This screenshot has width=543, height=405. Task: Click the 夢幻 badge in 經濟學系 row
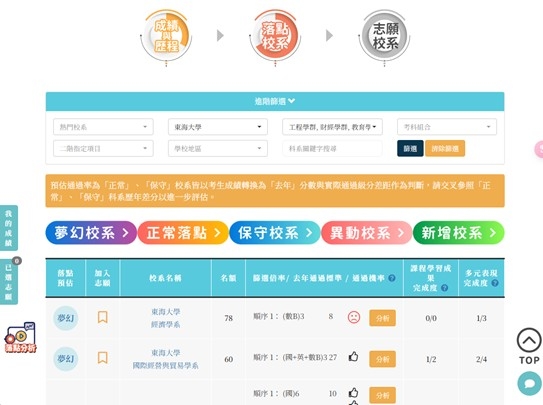(x=65, y=318)
